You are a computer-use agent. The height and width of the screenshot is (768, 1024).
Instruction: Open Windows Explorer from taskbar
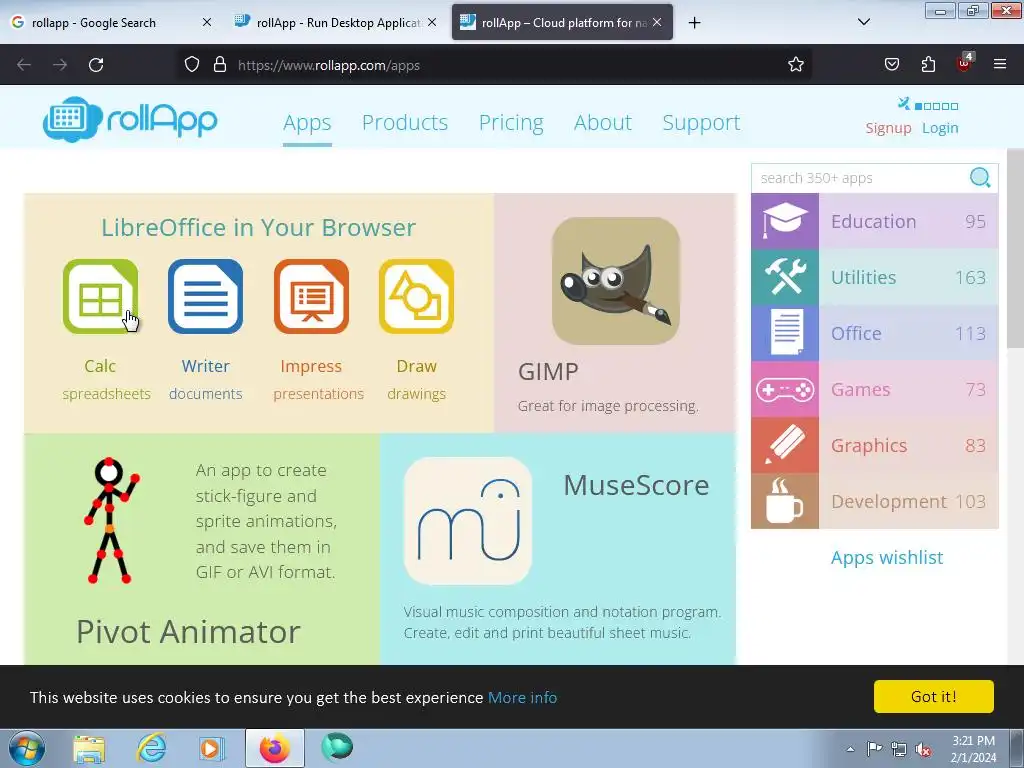[89, 748]
